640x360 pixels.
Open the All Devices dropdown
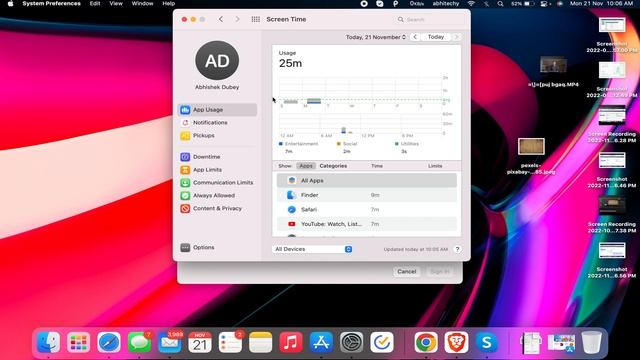point(312,249)
